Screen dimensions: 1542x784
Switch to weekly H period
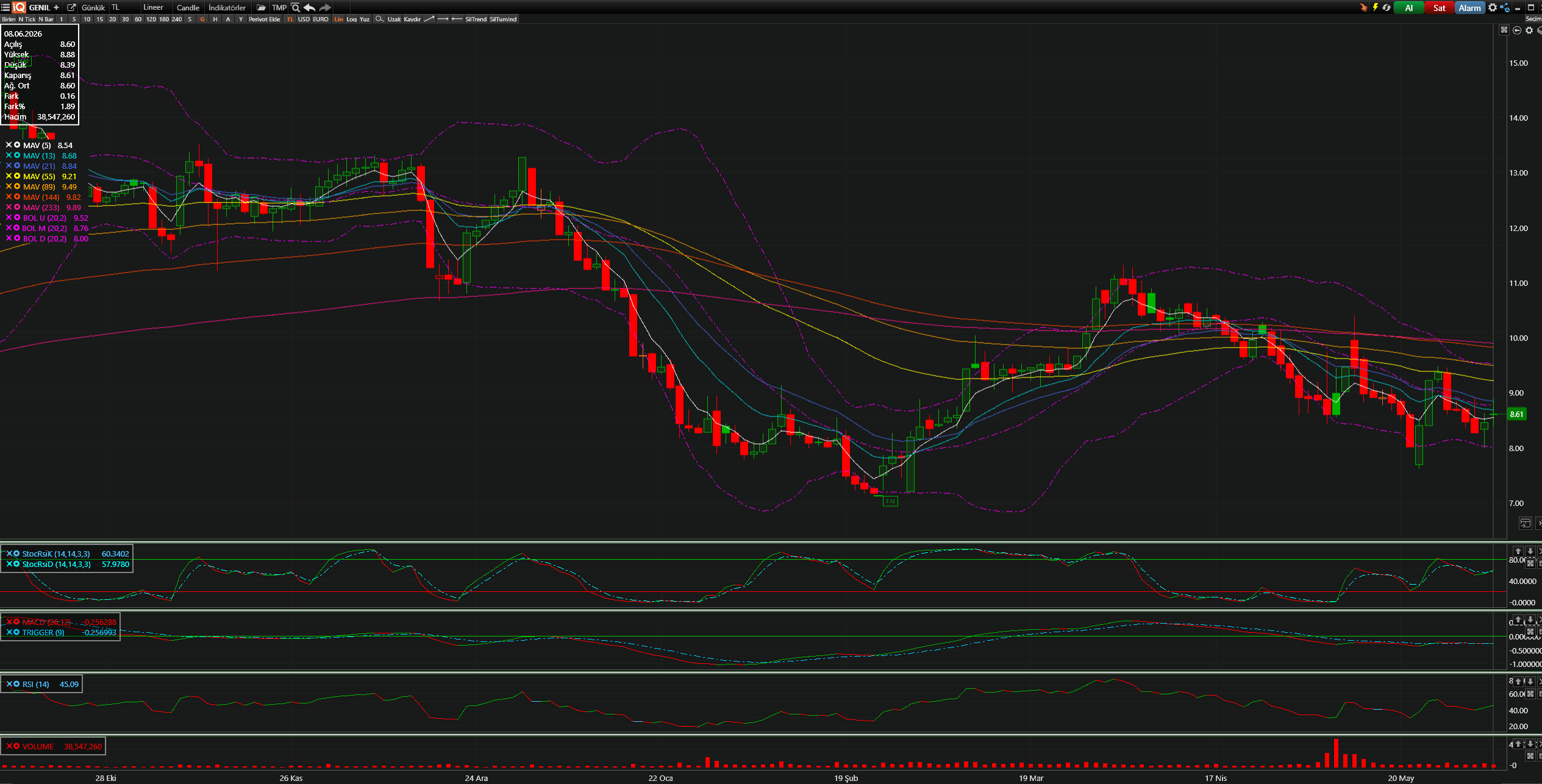point(215,19)
